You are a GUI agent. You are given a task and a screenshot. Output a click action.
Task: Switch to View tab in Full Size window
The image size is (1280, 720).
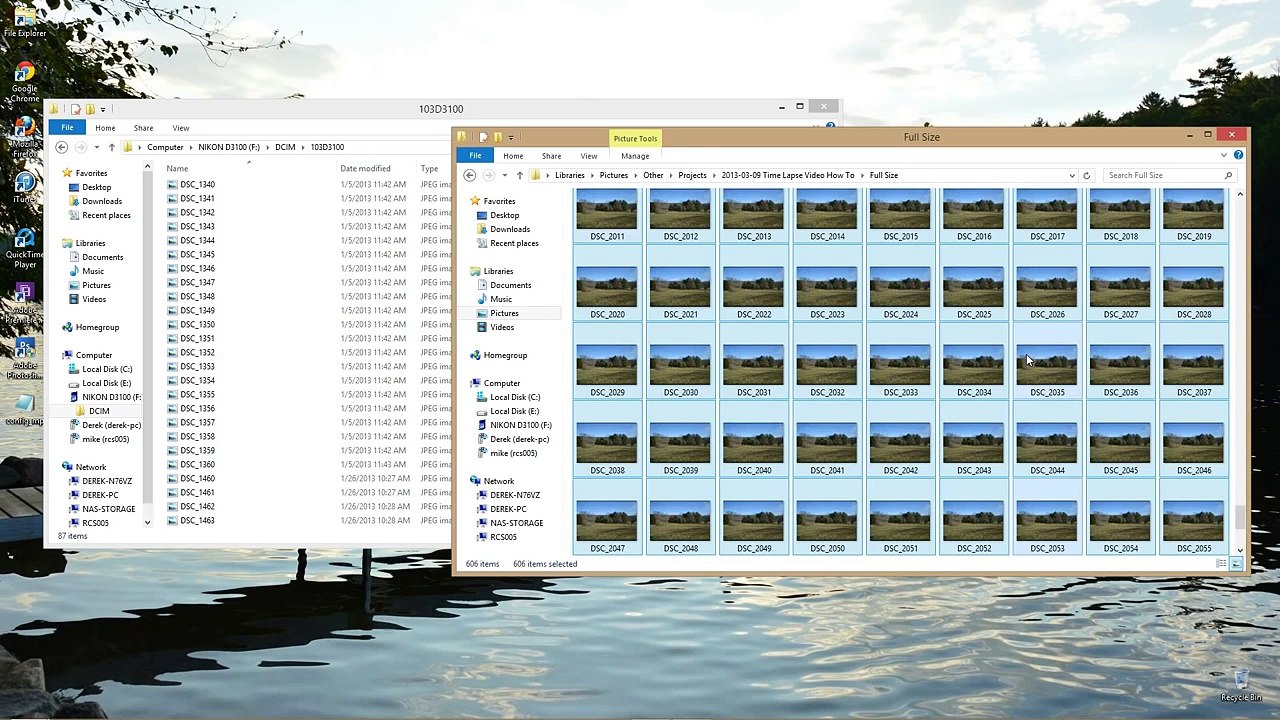(x=589, y=156)
